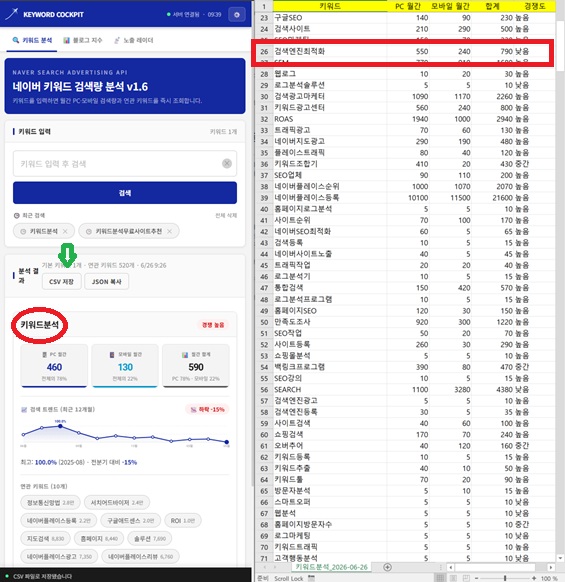This screenshot has width=565, height=582.
Task: Click the CSV 저장 button
Action: pyautogui.click(x=61, y=282)
